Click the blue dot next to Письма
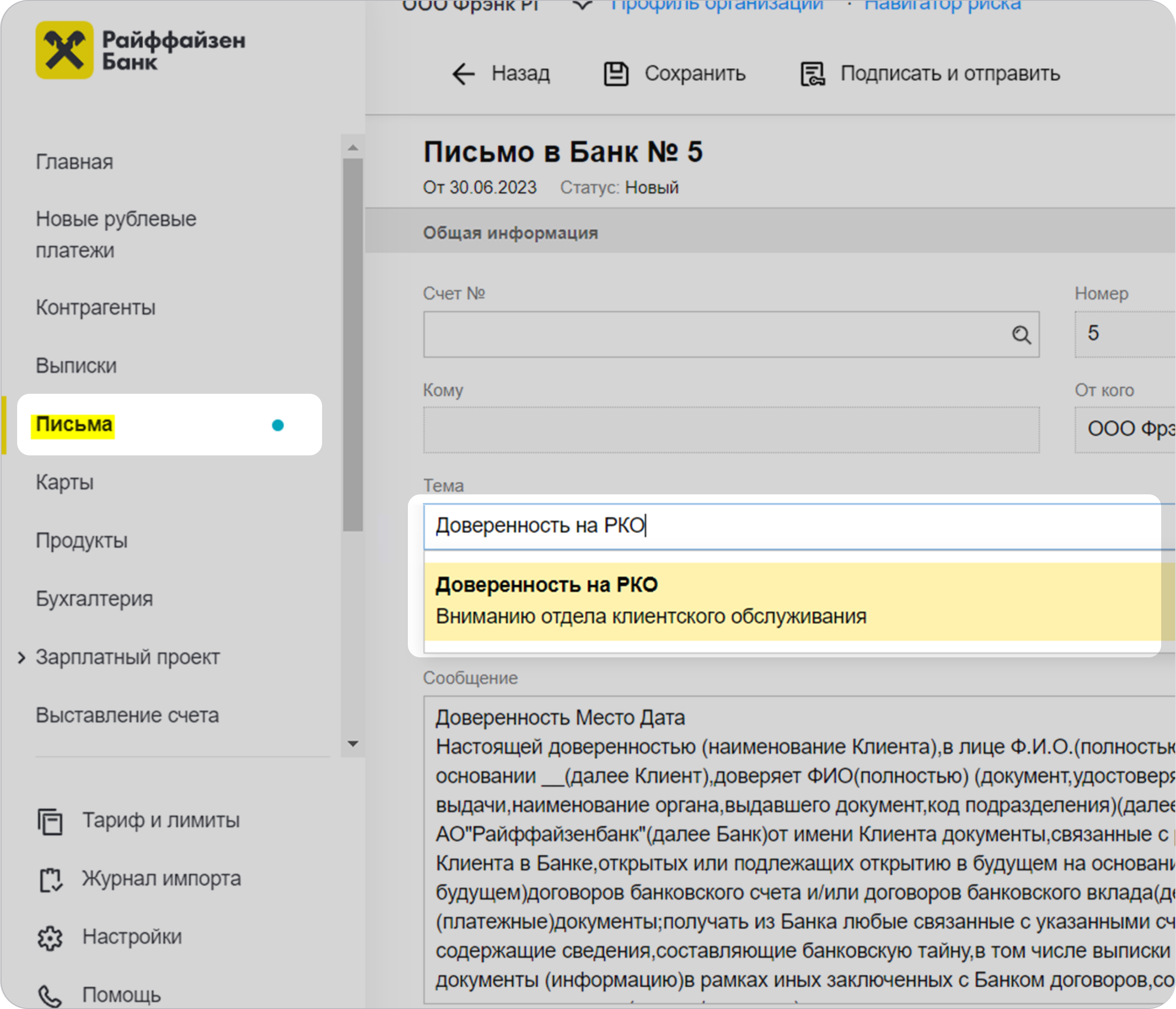The height and width of the screenshot is (1009, 1176). click(278, 425)
